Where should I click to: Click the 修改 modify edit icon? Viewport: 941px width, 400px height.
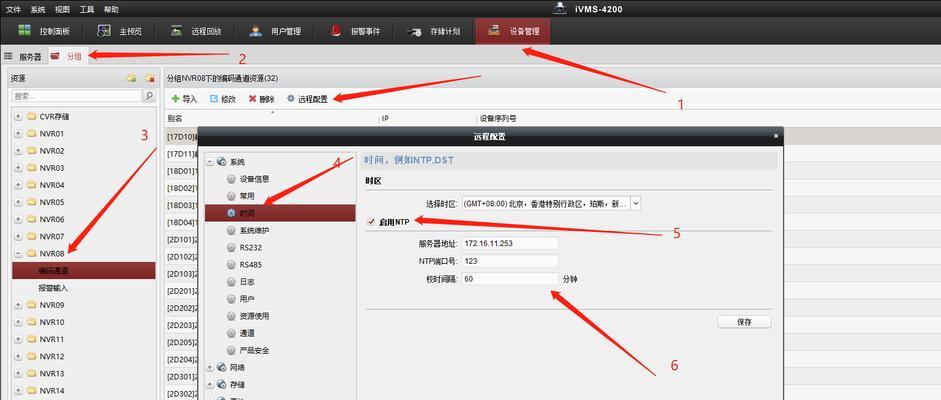click(214, 99)
